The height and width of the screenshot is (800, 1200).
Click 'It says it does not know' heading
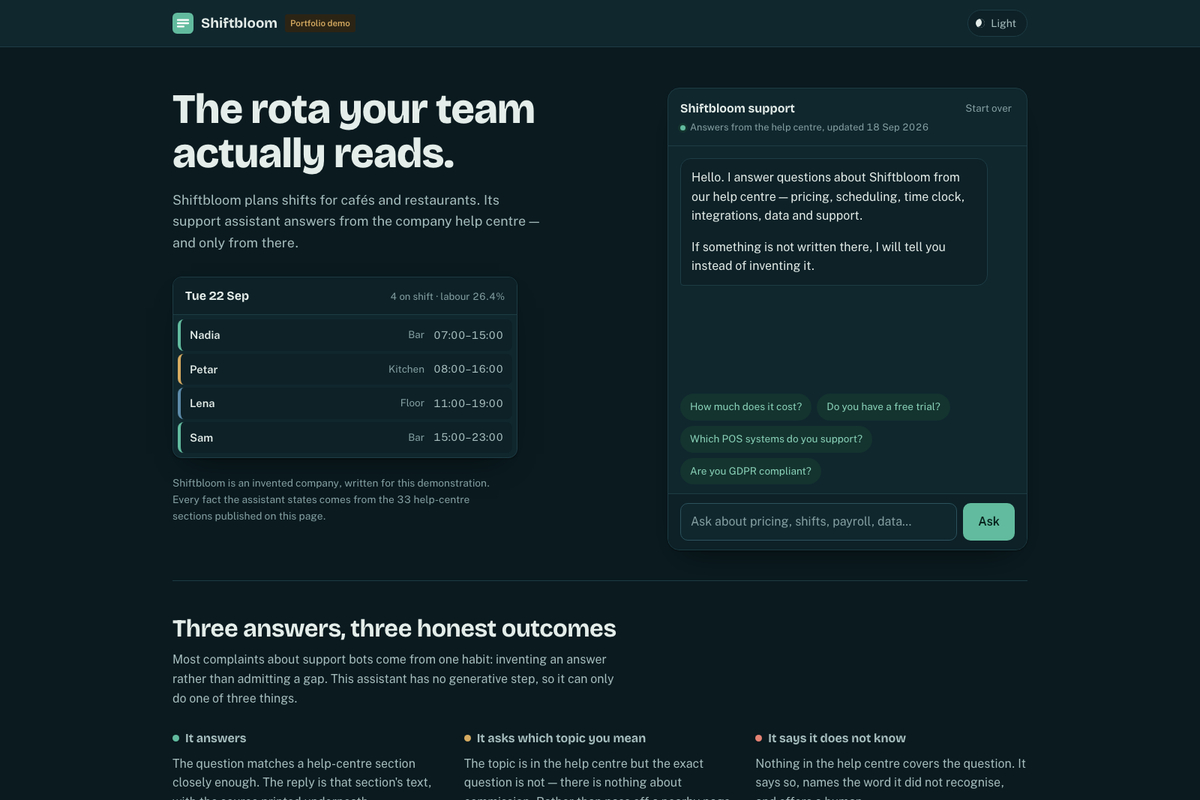(837, 738)
